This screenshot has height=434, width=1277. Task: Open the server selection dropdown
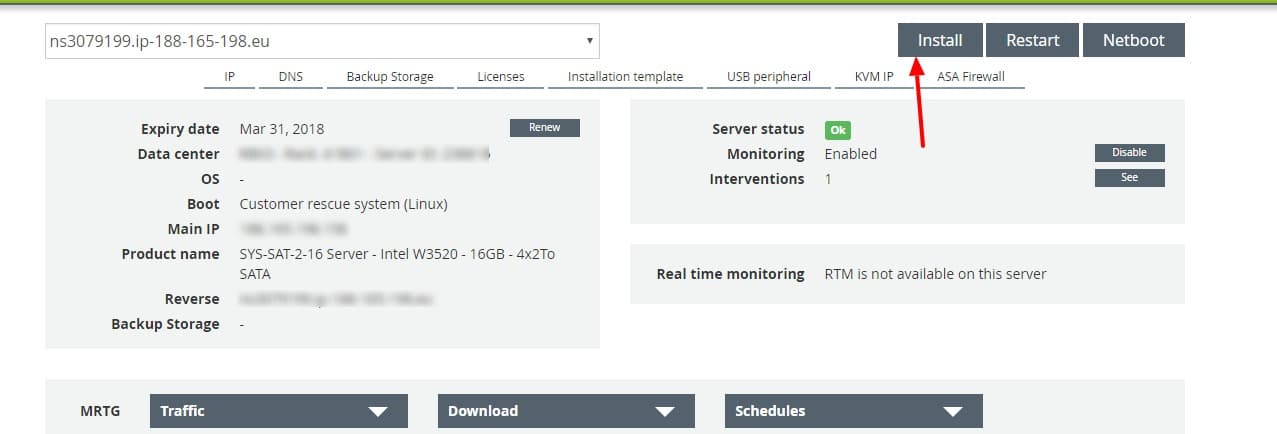click(x=322, y=41)
